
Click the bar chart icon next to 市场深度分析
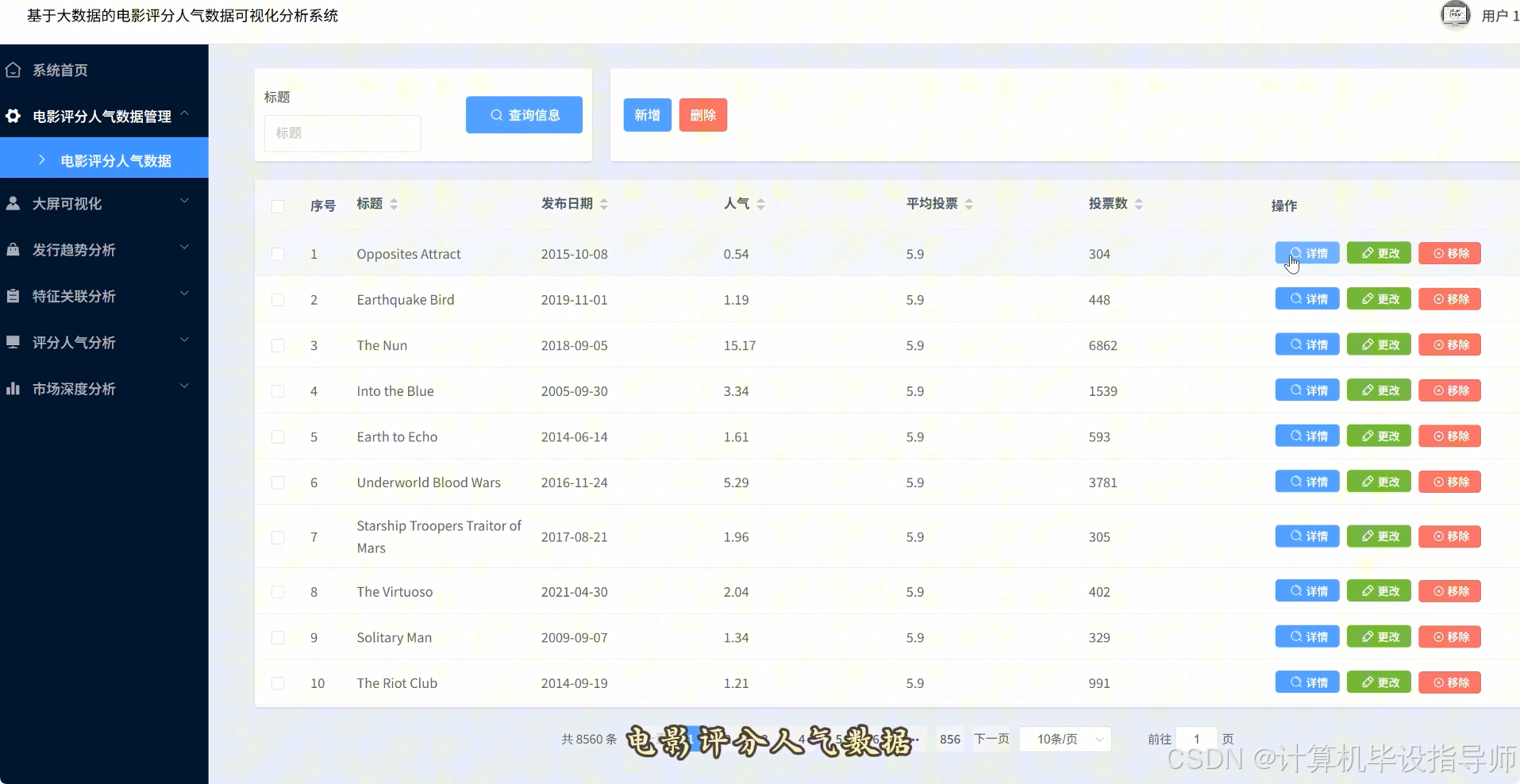pyautogui.click(x=13, y=388)
